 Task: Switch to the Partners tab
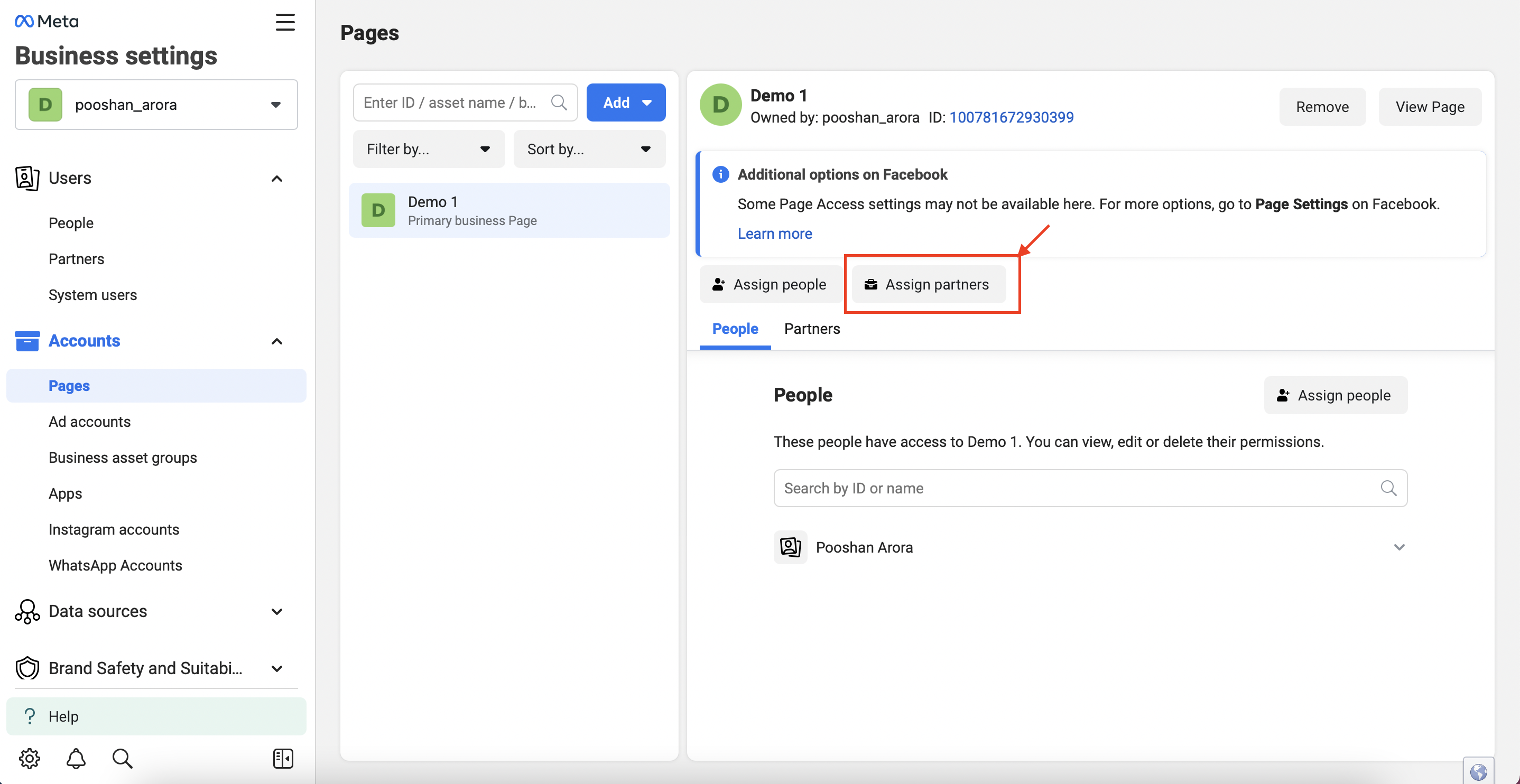tap(812, 329)
